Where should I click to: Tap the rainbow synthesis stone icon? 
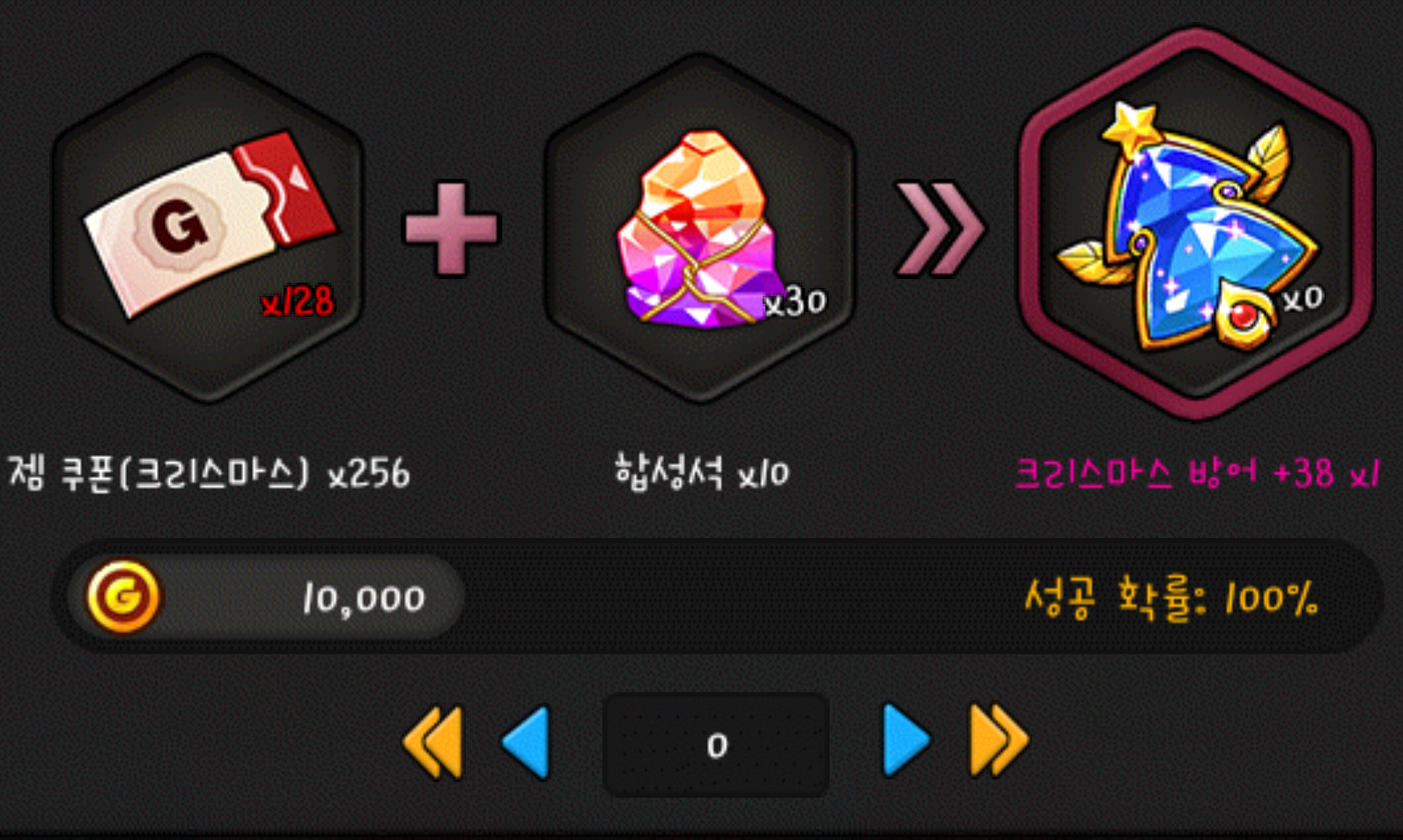(696, 229)
